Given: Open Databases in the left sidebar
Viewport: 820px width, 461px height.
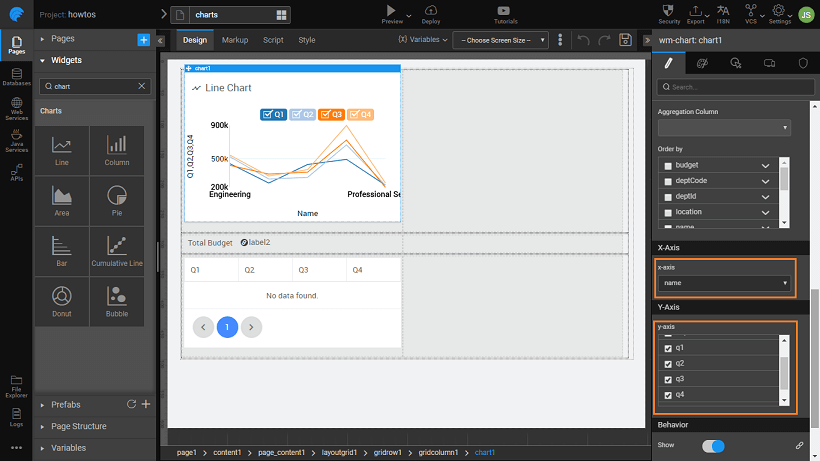Looking at the screenshot, I should [16, 76].
